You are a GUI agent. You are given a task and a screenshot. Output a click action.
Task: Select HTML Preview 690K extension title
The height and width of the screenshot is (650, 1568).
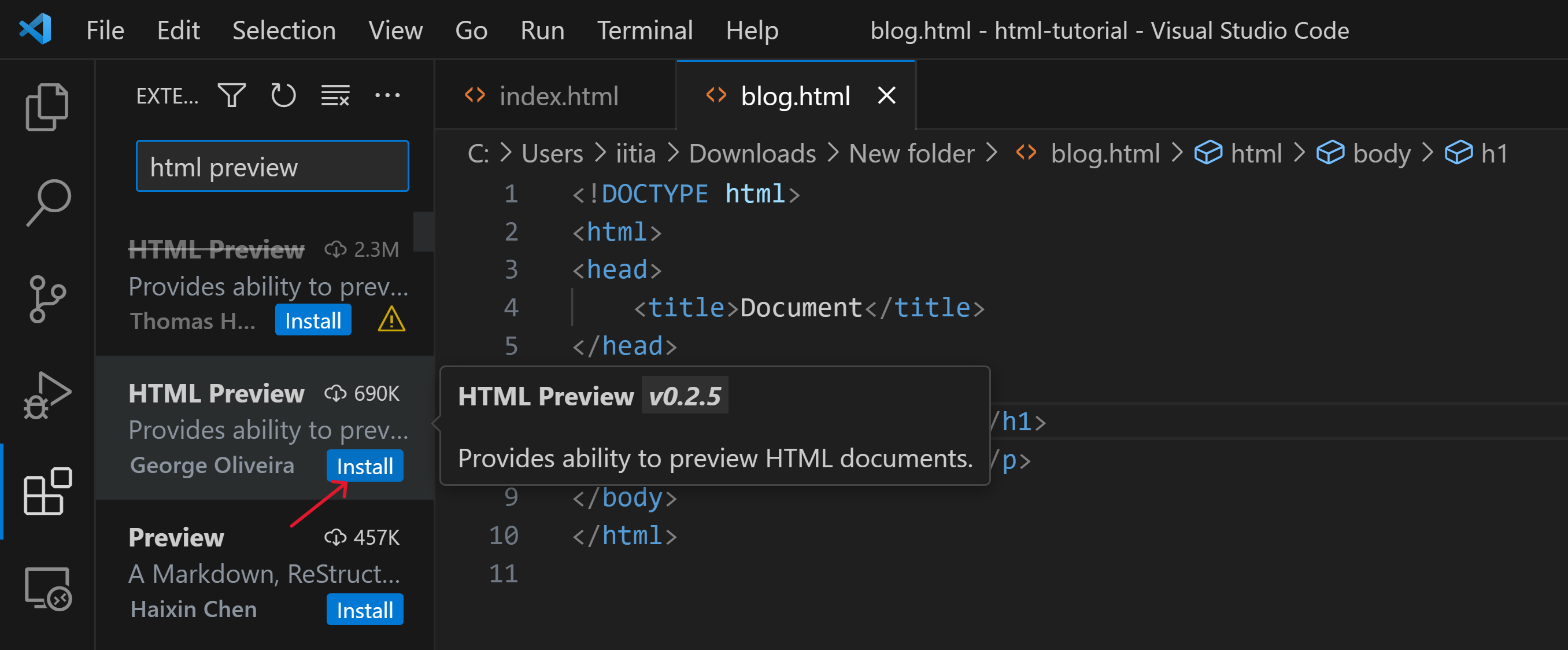tap(216, 393)
